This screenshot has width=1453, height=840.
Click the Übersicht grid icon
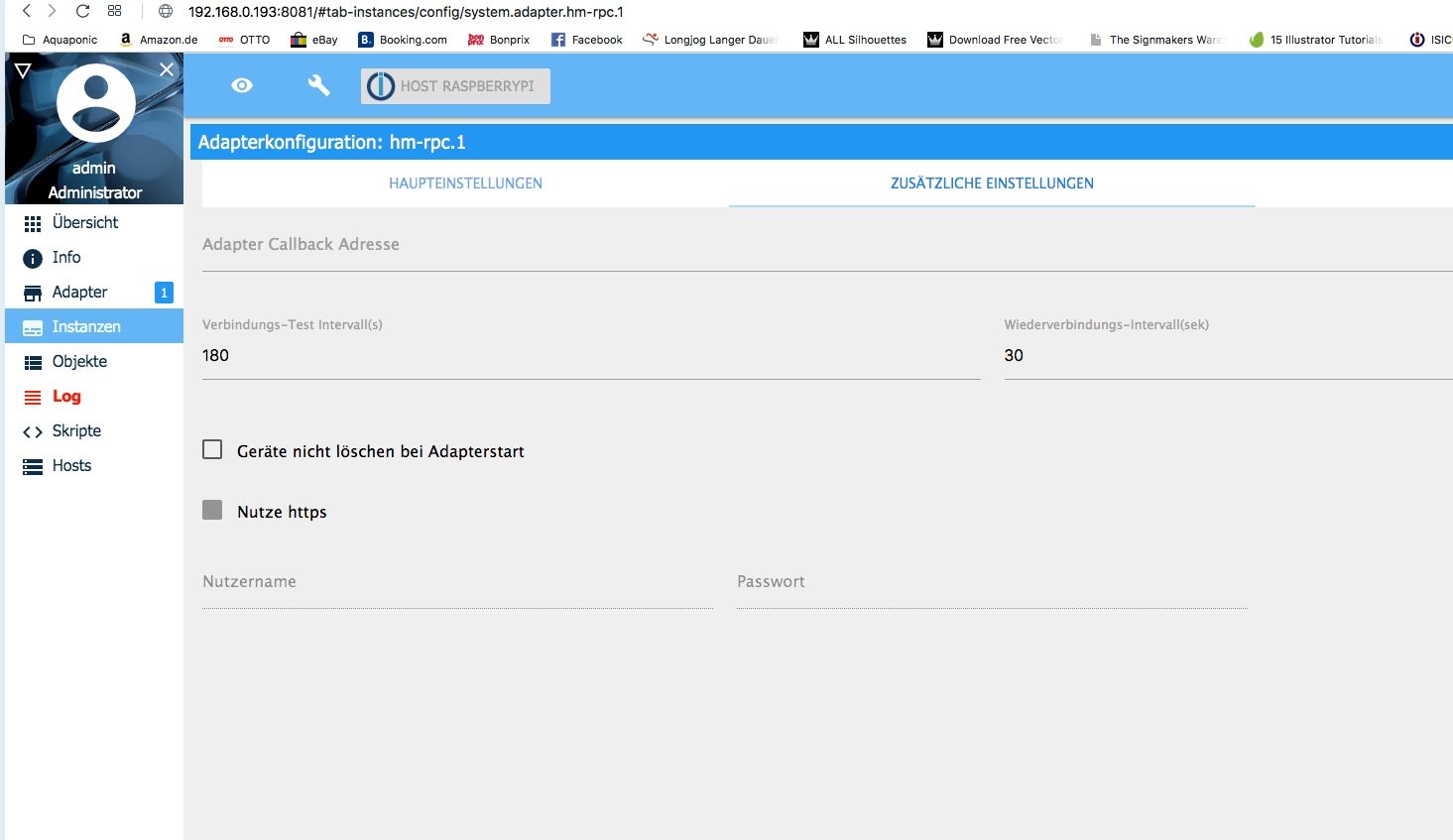[x=33, y=224]
